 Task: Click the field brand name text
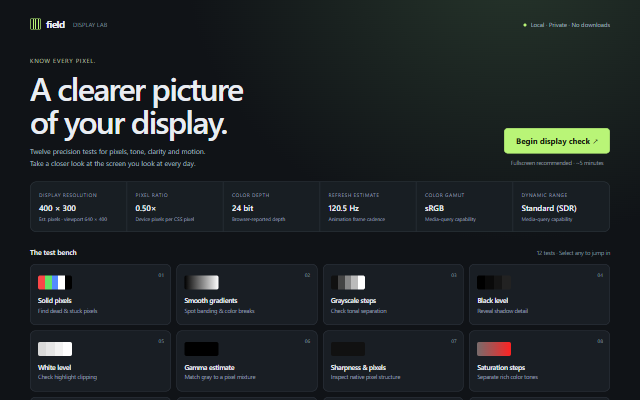point(56,24)
